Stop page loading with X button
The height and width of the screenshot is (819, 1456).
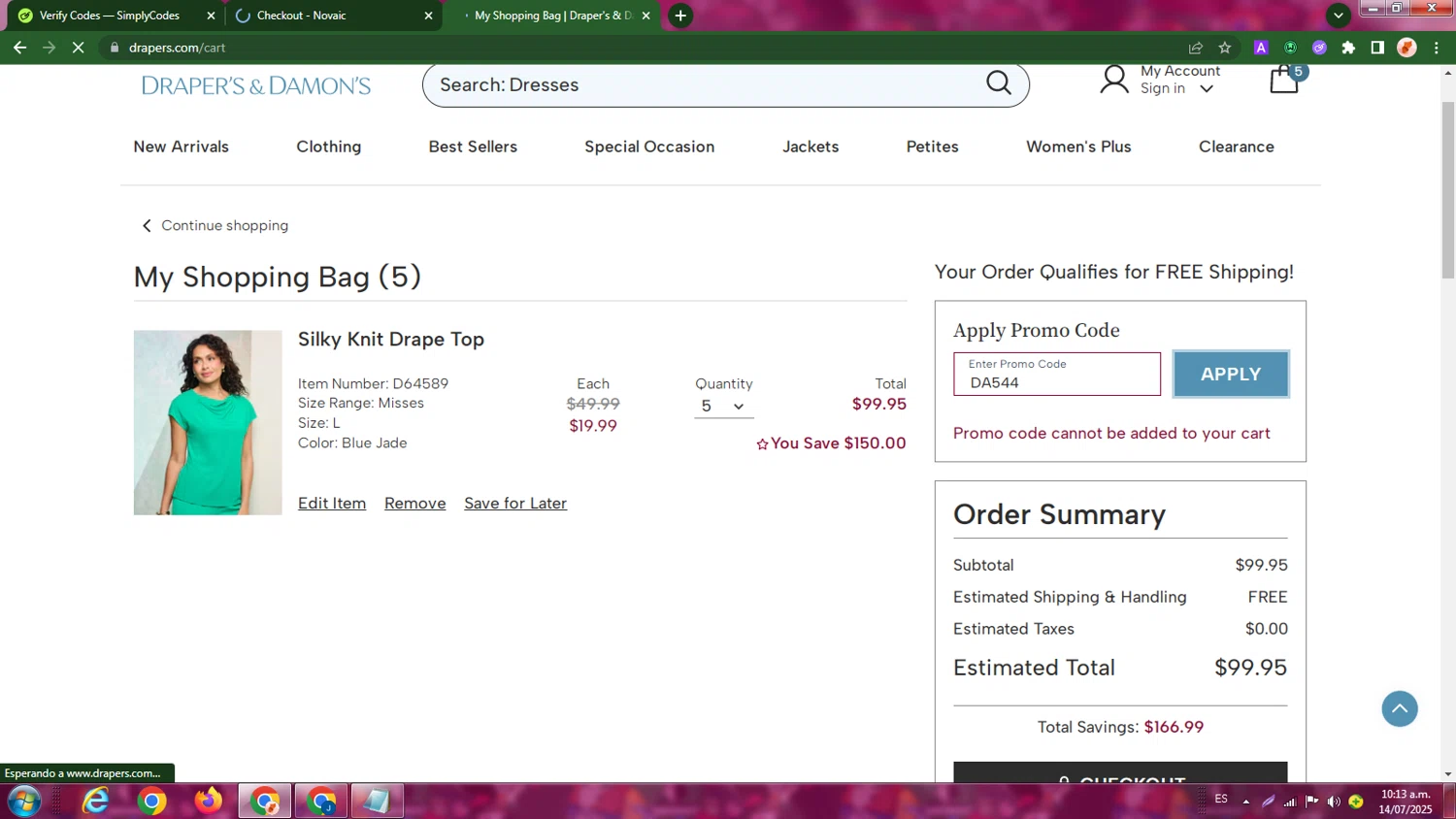click(x=79, y=47)
